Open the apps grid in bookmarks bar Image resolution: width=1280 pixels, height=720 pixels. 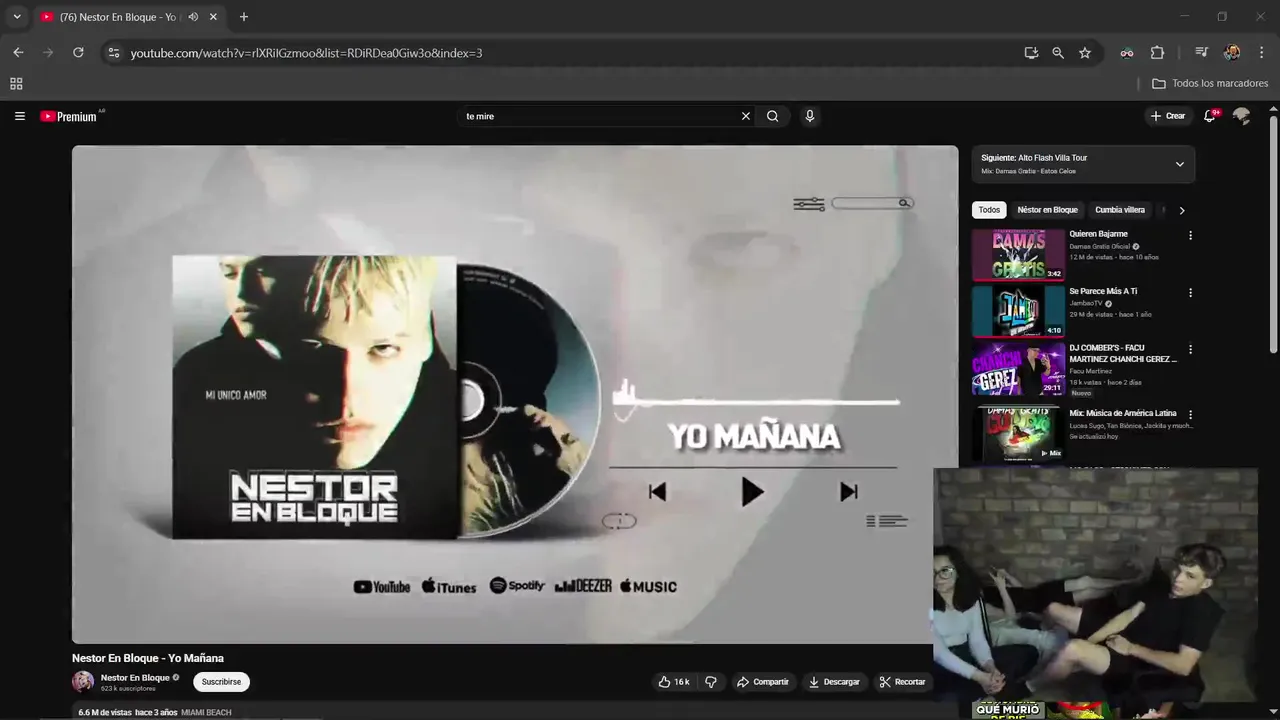[x=16, y=84]
